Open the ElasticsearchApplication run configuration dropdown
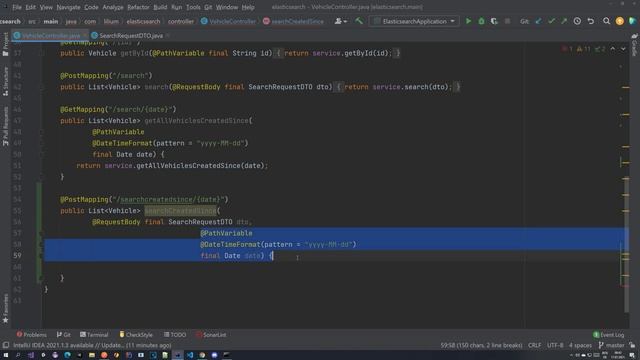The height and width of the screenshot is (360, 640). click(x=414, y=21)
